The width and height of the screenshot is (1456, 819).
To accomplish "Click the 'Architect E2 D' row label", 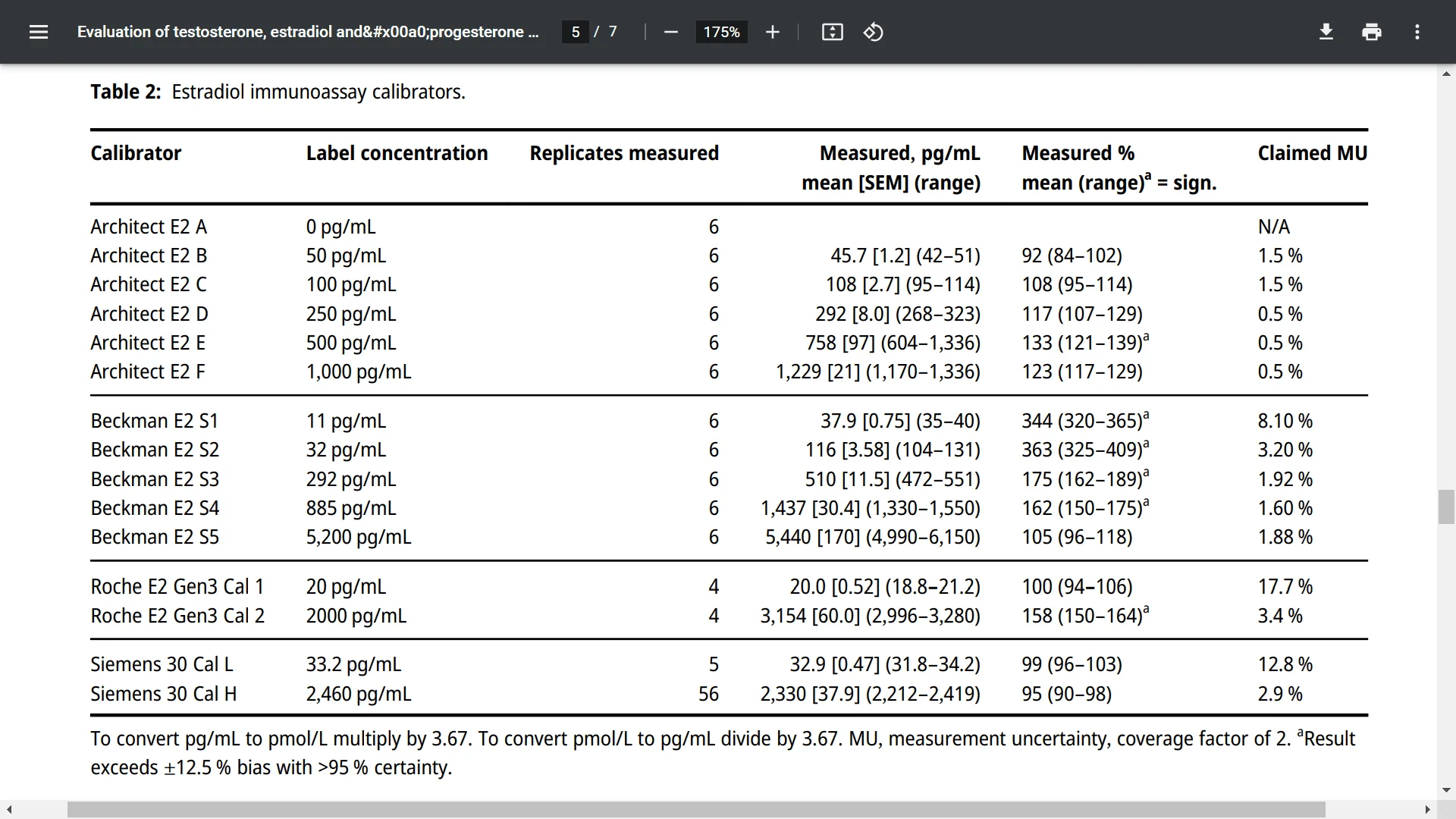I will click(149, 314).
